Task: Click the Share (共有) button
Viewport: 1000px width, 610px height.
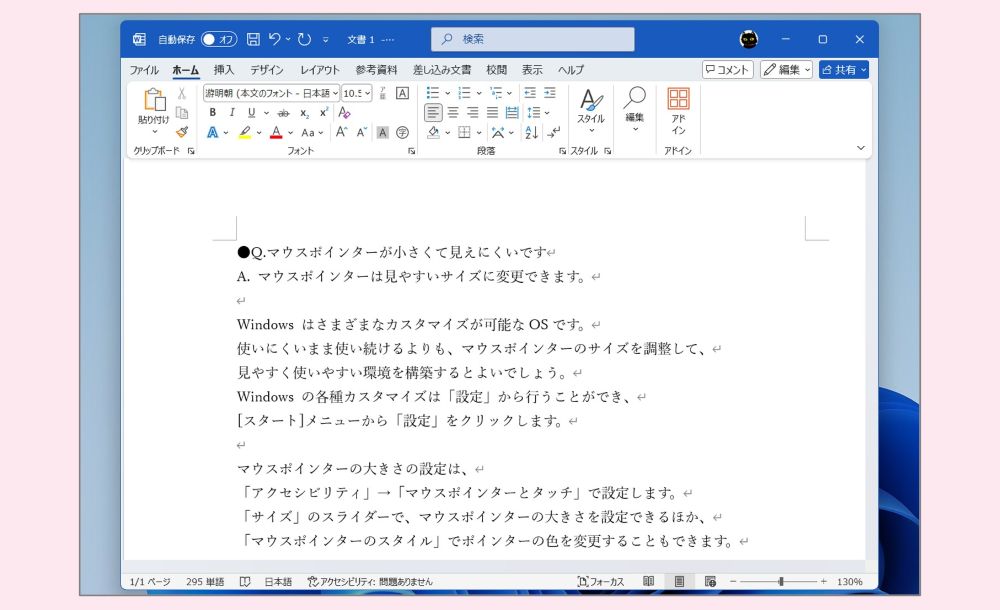Action: pos(844,70)
